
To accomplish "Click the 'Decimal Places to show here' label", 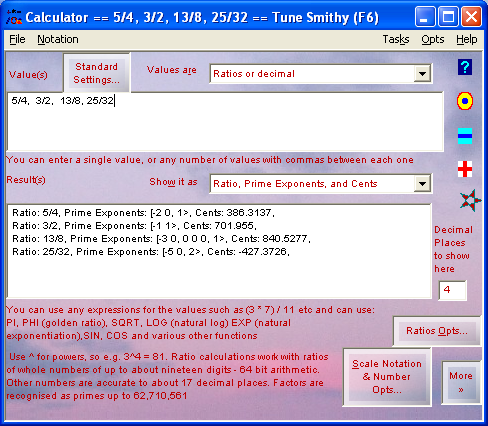I will point(452,249).
